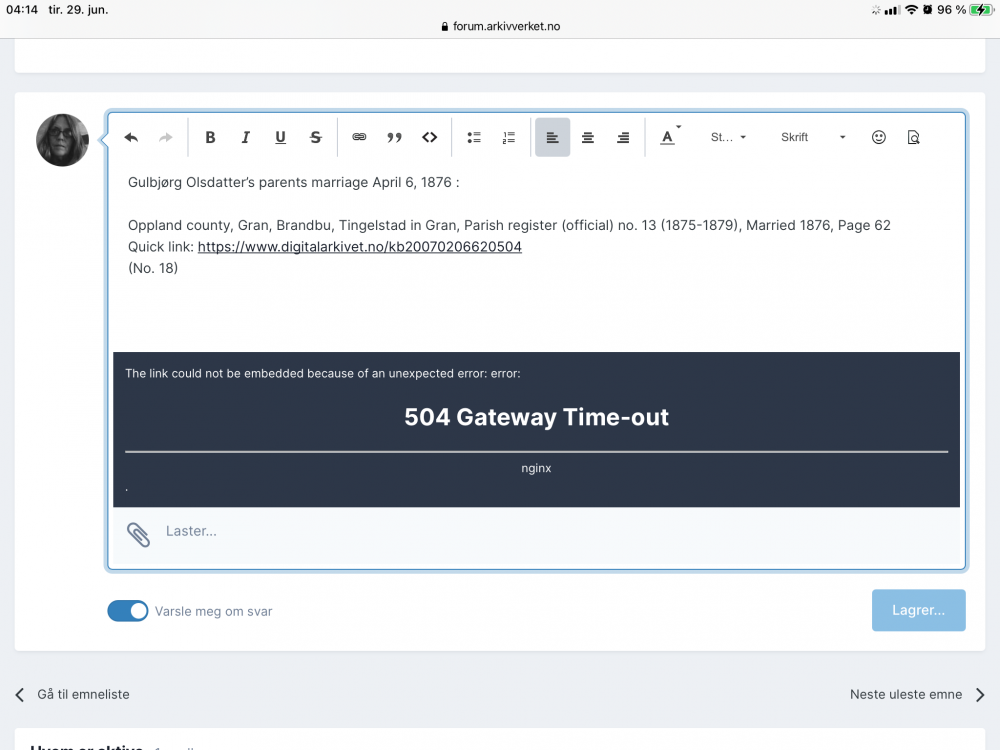1000x750 pixels.
Task: Toggle bold formatting
Action: (210, 137)
